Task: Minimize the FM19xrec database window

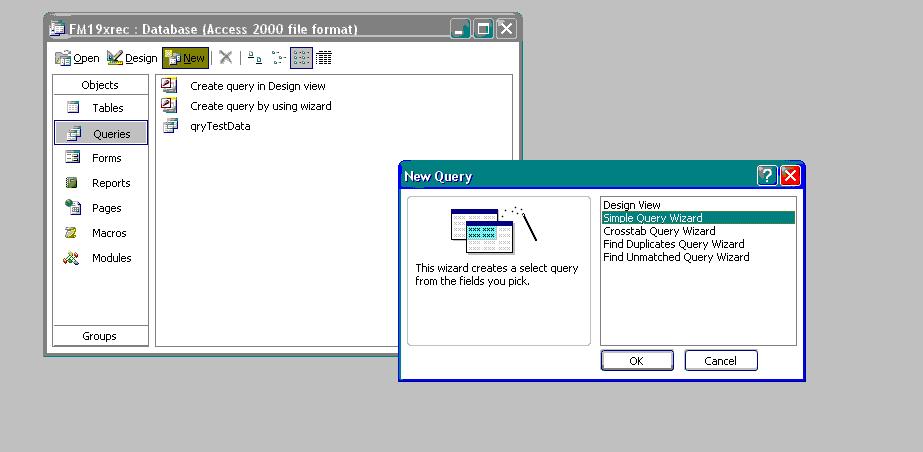Action: [461, 28]
